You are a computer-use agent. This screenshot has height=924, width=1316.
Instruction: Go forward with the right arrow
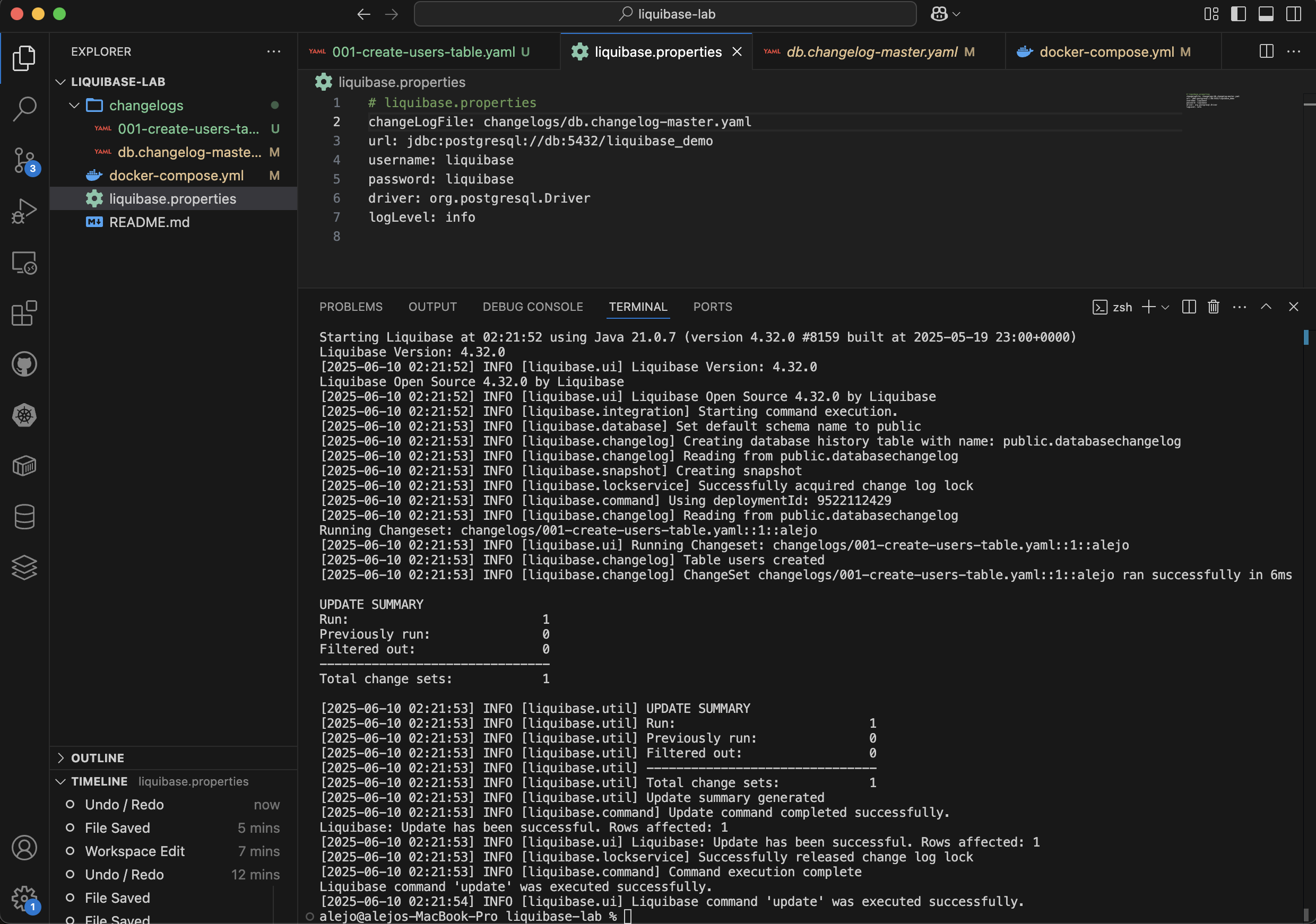392,14
